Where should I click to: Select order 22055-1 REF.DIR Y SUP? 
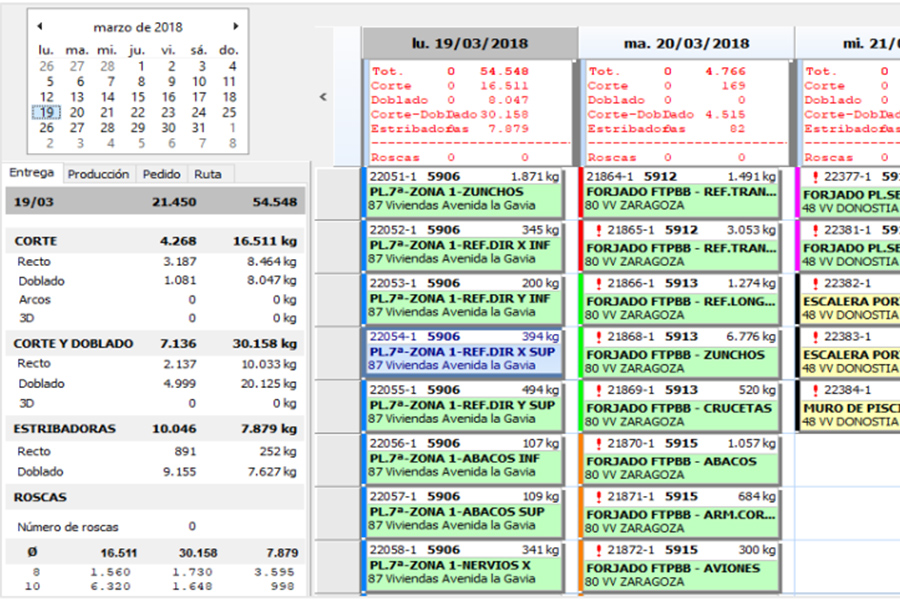(x=464, y=405)
